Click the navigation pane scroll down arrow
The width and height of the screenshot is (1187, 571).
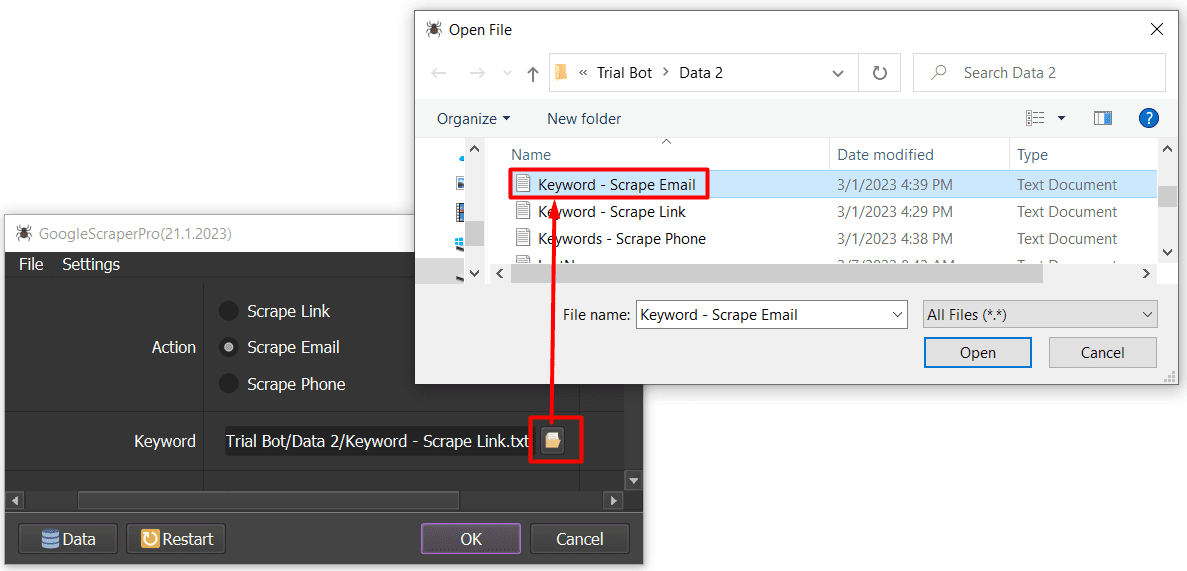click(x=475, y=272)
